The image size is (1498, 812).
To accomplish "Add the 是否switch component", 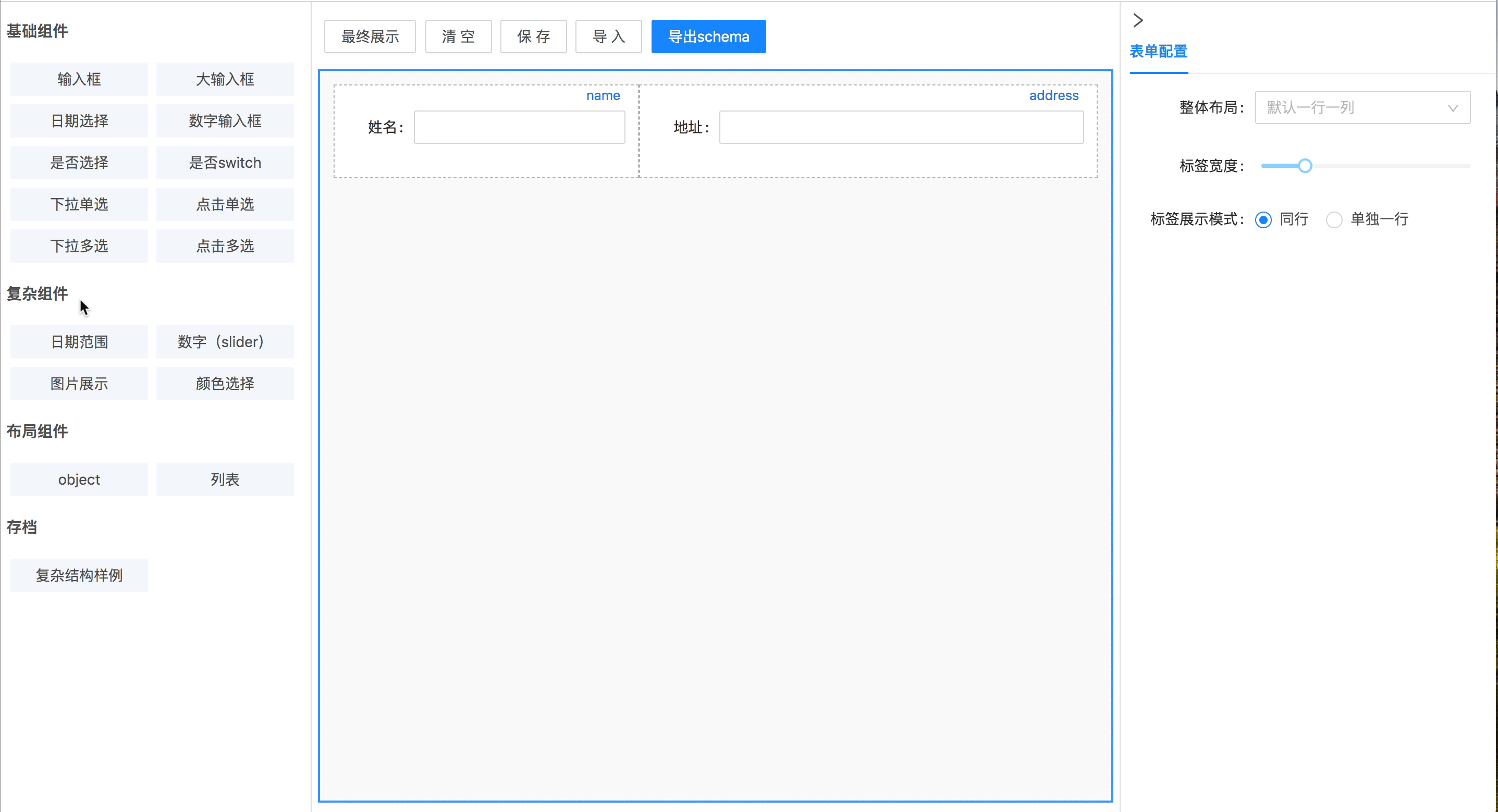I will [225, 163].
